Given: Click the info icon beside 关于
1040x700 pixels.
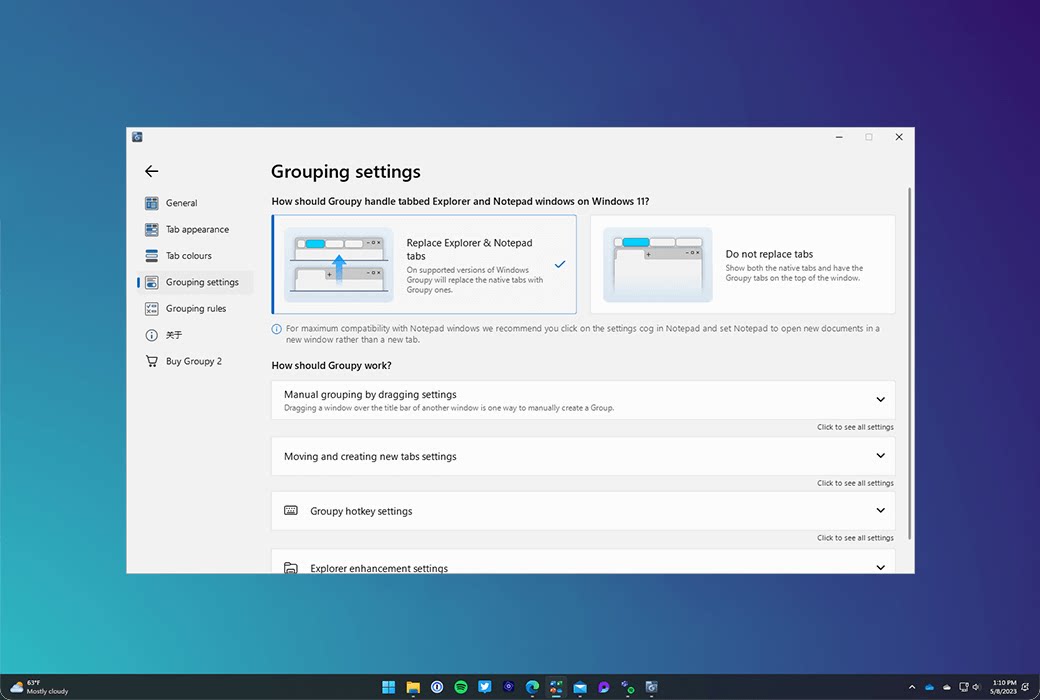Looking at the screenshot, I should (x=152, y=335).
